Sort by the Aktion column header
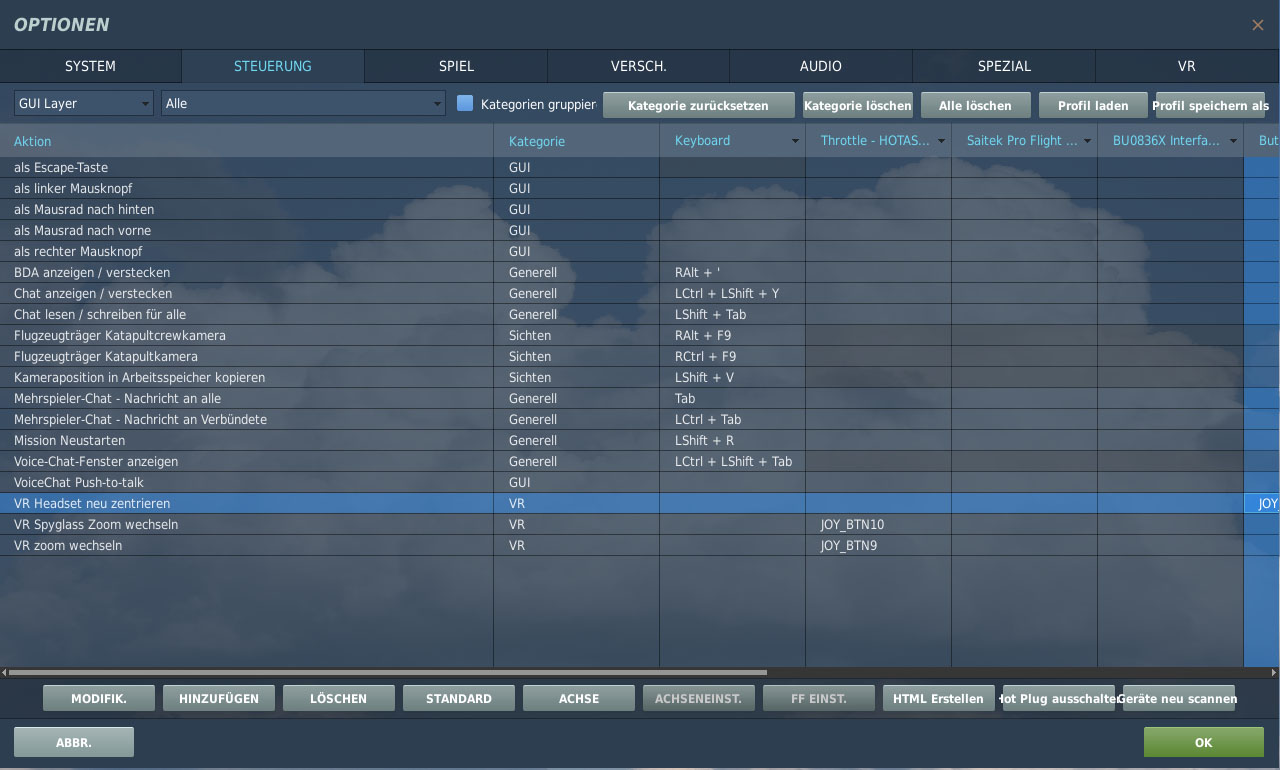This screenshot has width=1280, height=770. click(33, 141)
